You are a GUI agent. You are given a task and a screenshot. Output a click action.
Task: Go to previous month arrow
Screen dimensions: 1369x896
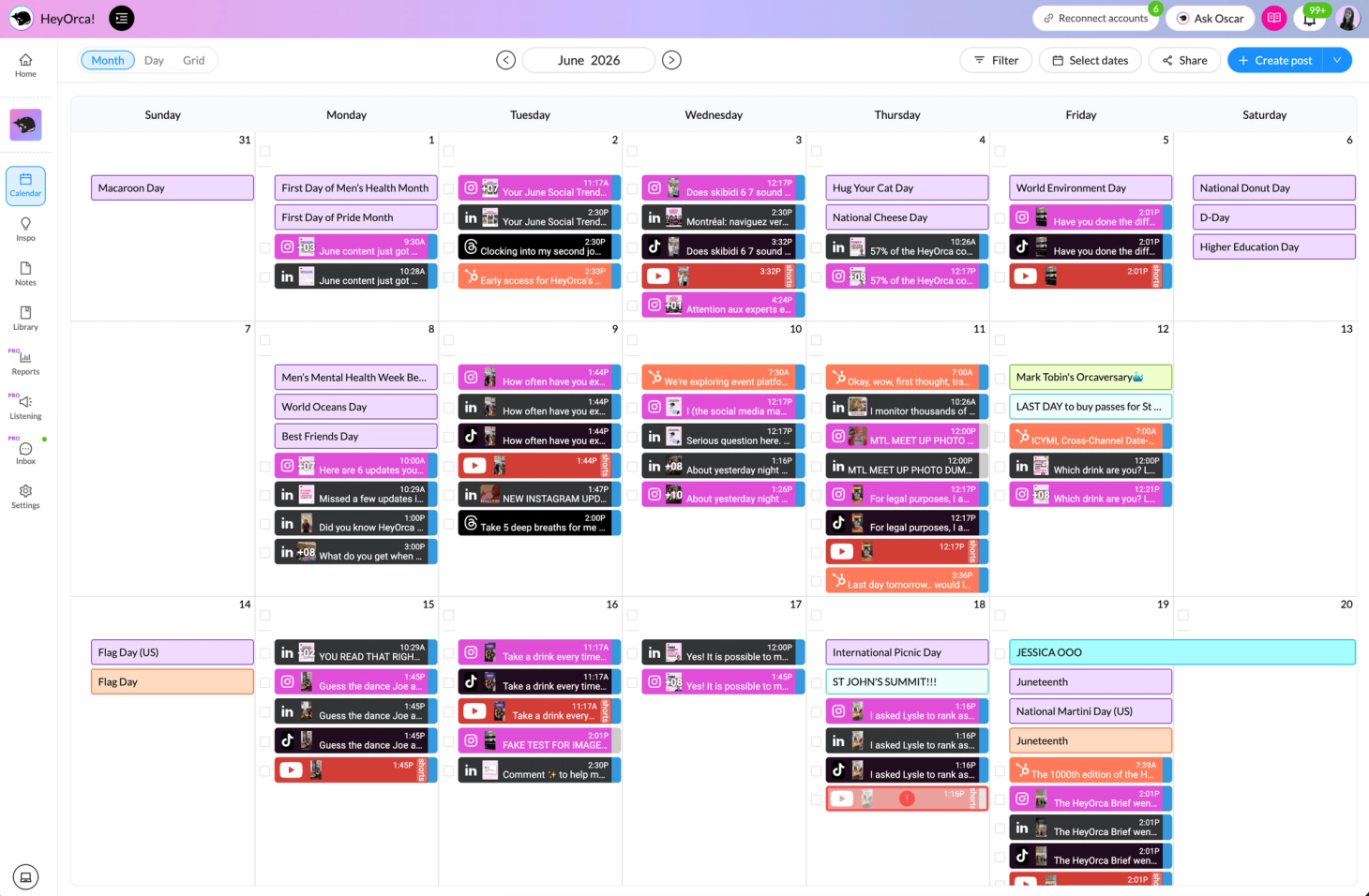point(505,60)
